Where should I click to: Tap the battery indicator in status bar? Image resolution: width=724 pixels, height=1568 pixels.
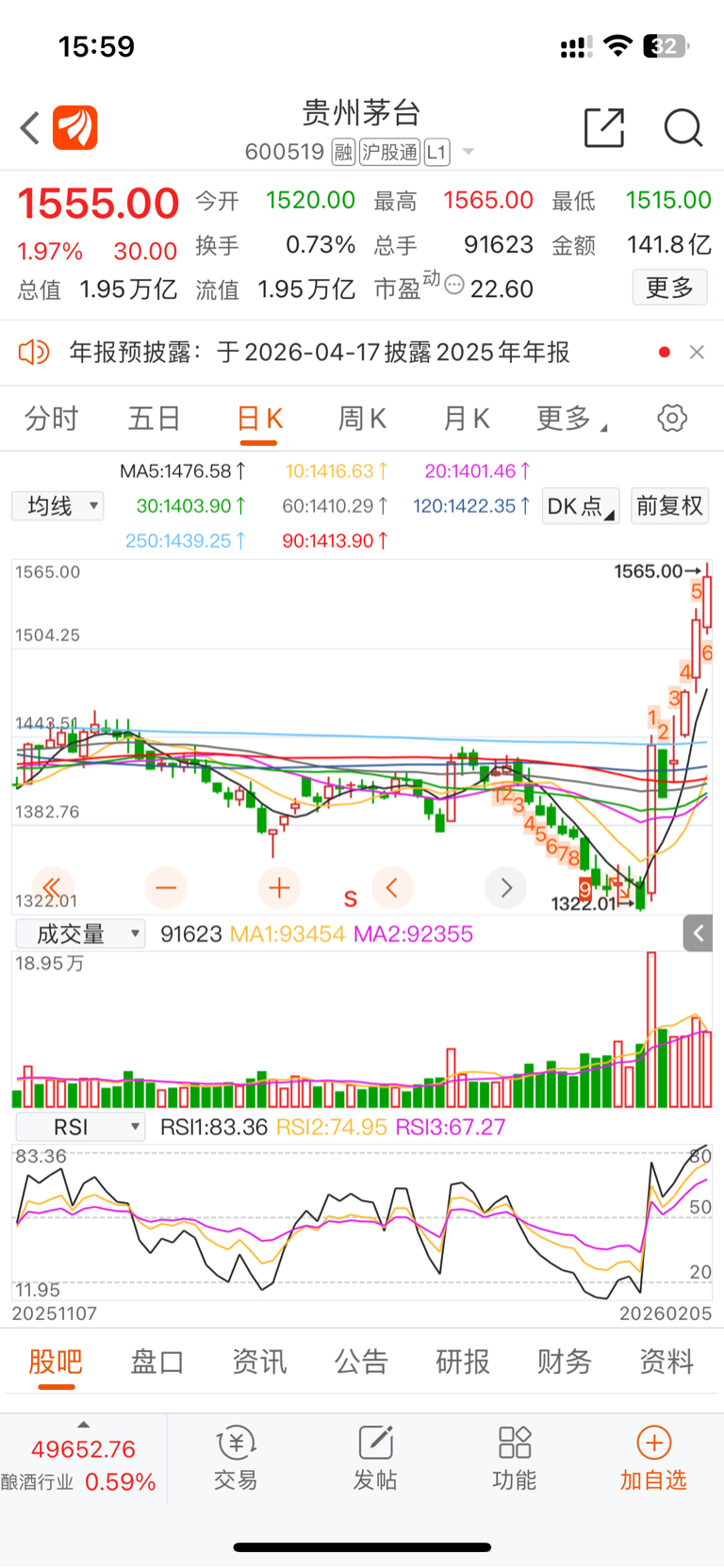click(x=666, y=46)
